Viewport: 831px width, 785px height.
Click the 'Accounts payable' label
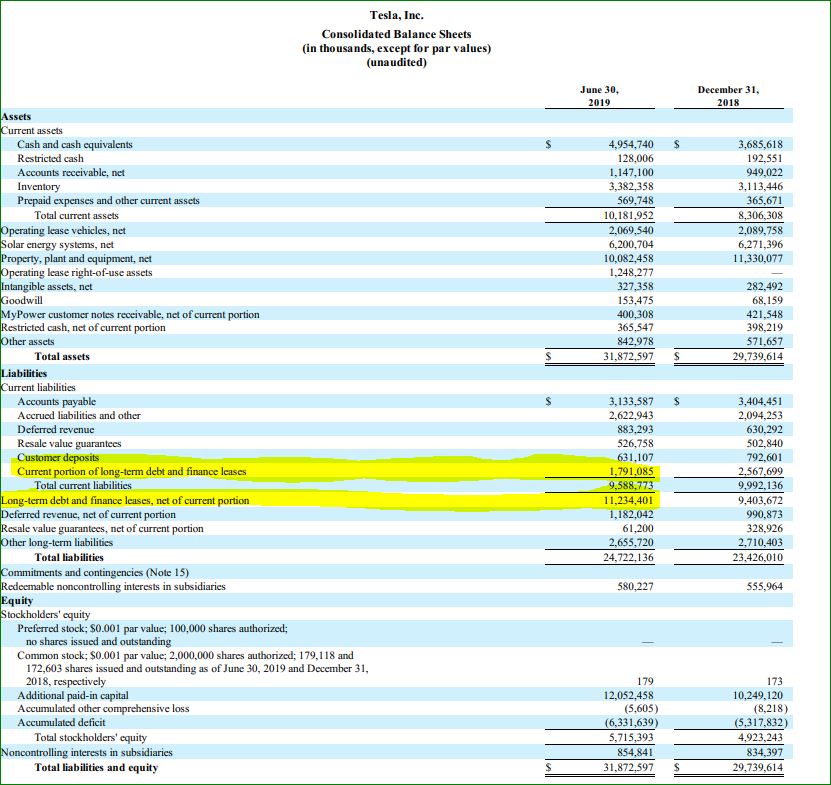[56, 401]
